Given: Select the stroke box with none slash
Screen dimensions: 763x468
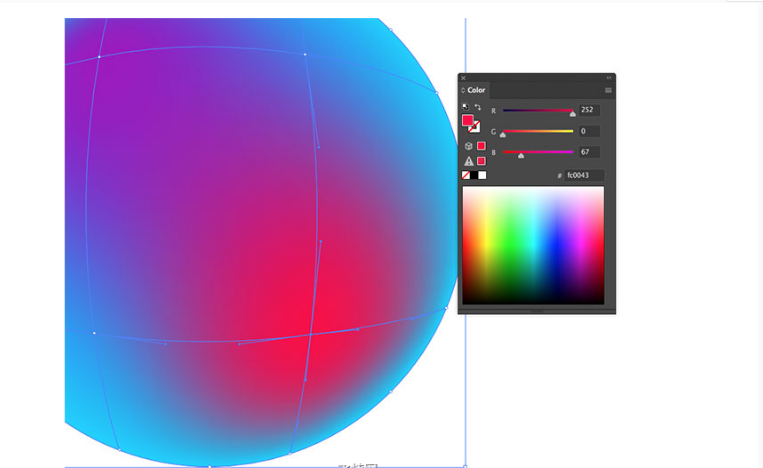Looking at the screenshot, I should (474, 127).
